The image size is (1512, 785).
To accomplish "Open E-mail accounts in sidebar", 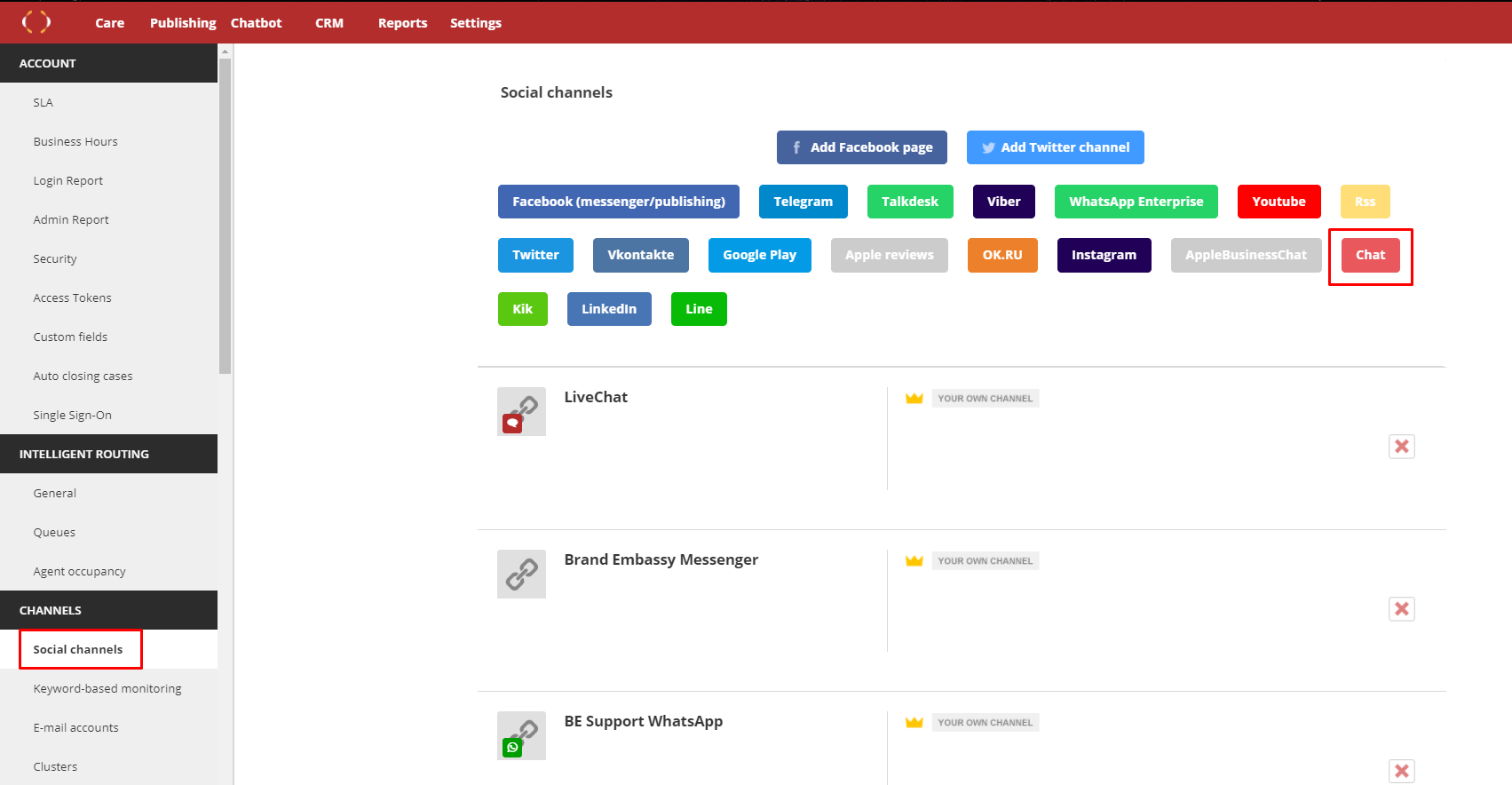I will (108, 727).
